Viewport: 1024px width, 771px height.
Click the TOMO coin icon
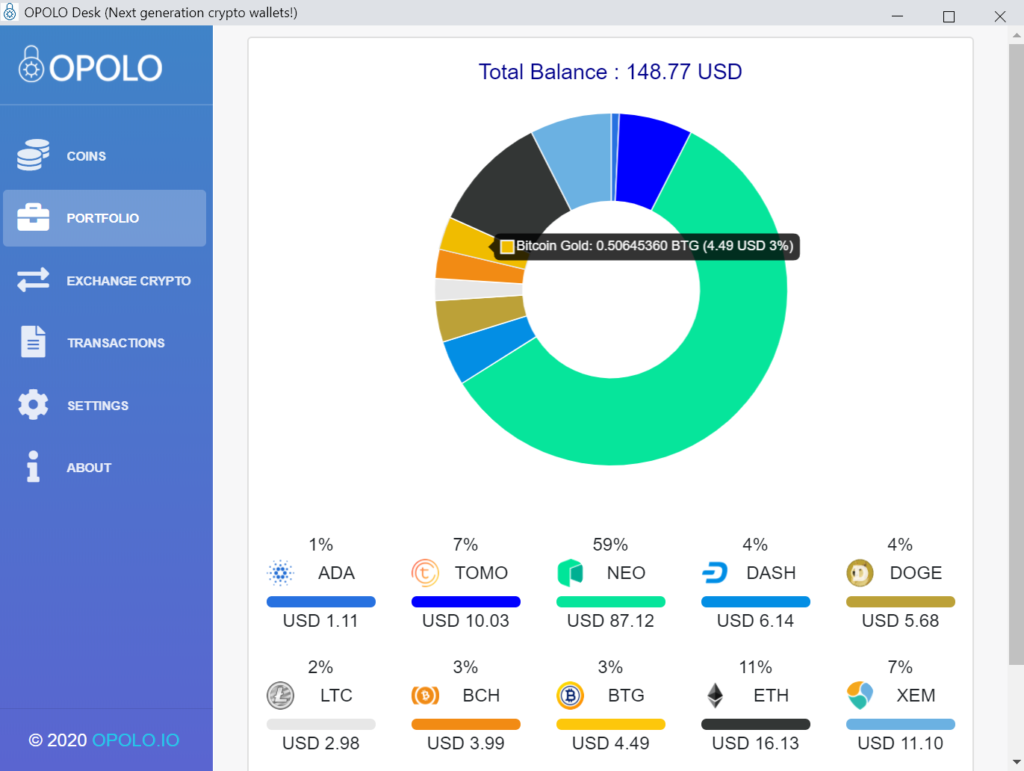point(425,573)
